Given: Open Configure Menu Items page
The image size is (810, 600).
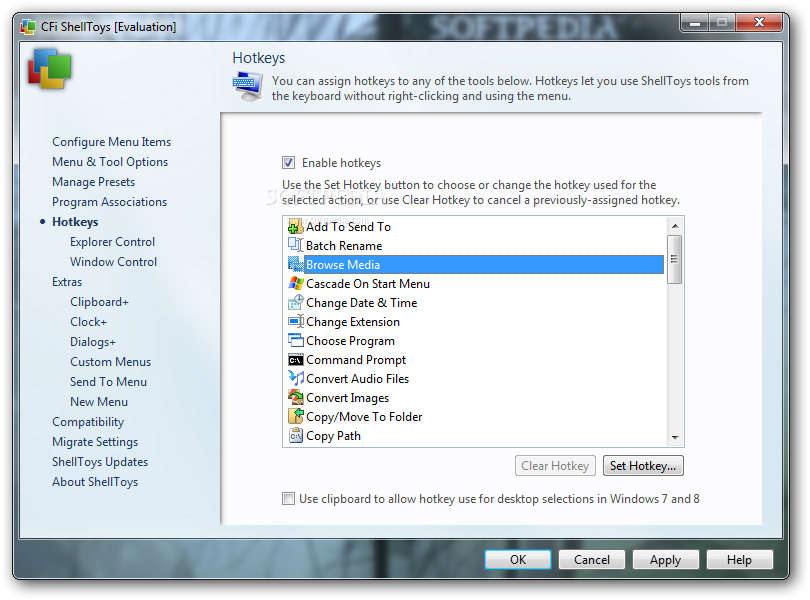Looking at the screenshot, I should tap(112, 142).
